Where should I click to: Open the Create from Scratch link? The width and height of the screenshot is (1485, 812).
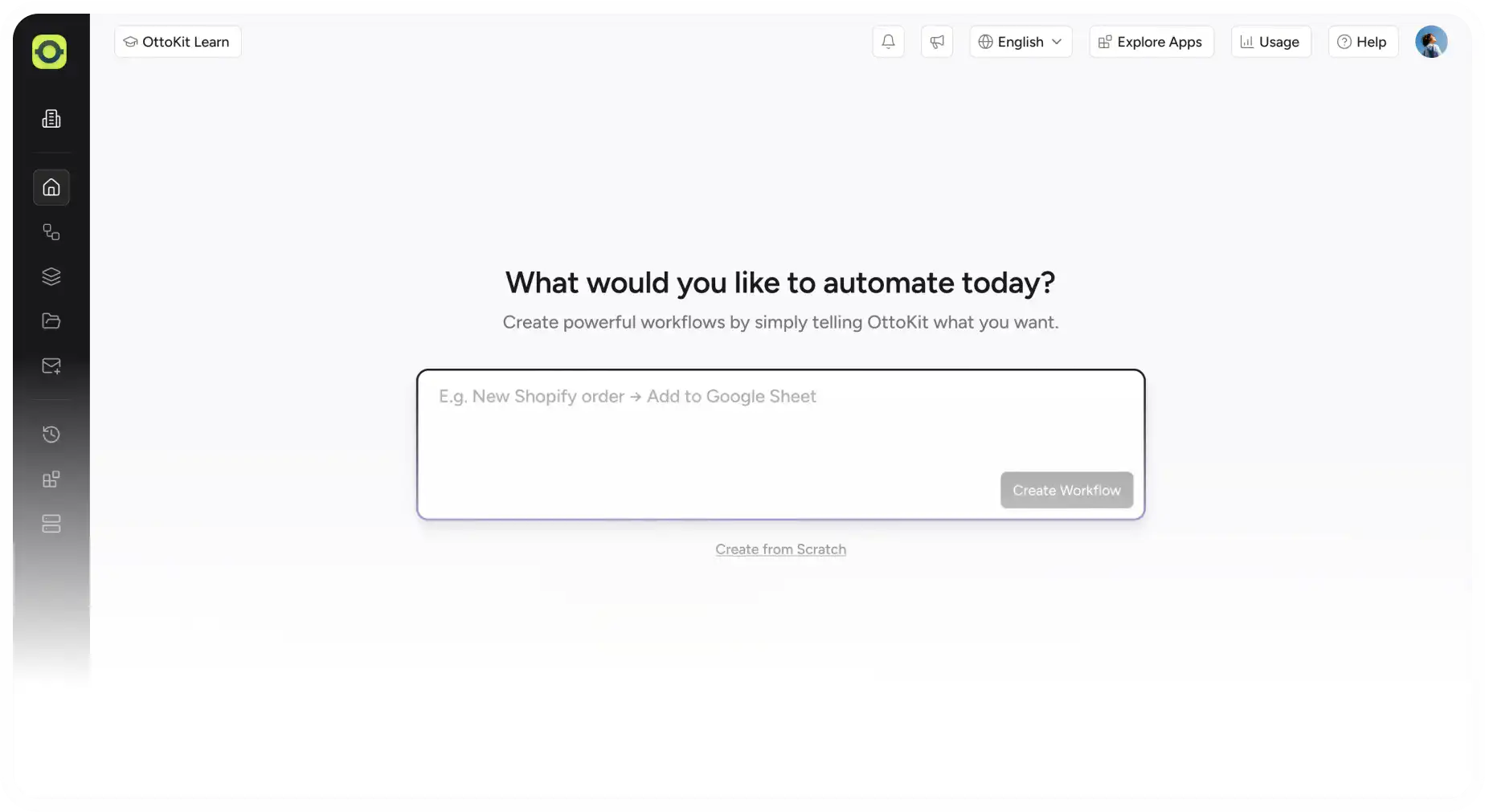pyautogui.click(x=780, y=549)
